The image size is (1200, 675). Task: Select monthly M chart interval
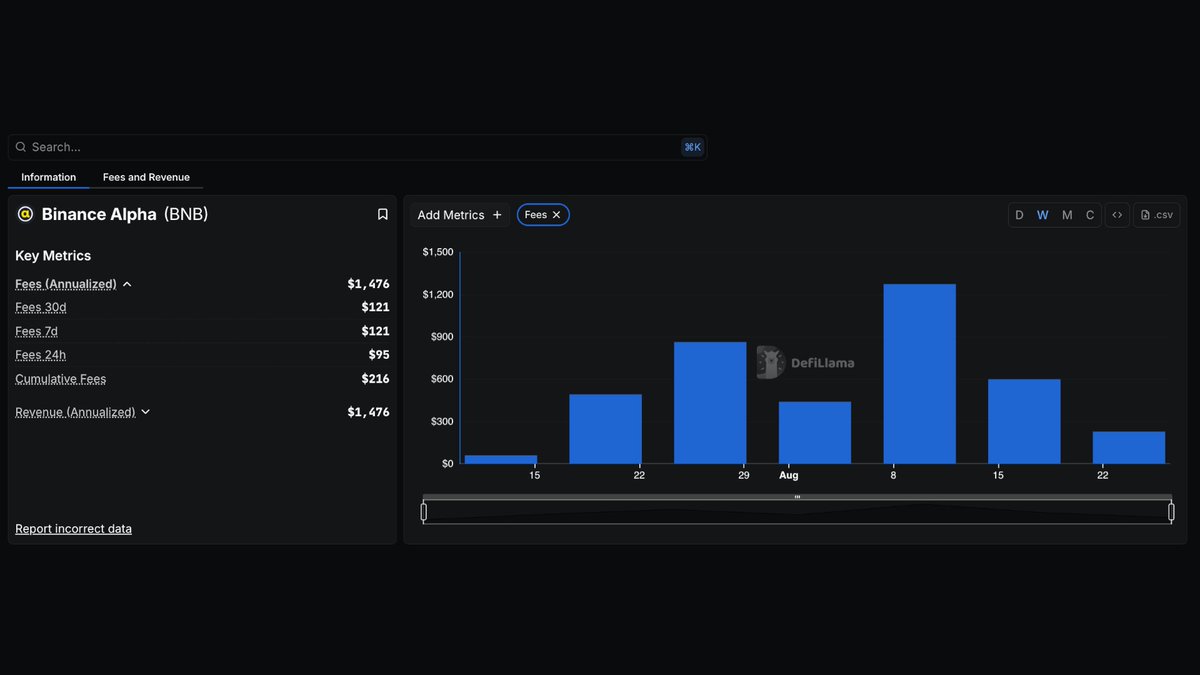(x=1067, y=215)
